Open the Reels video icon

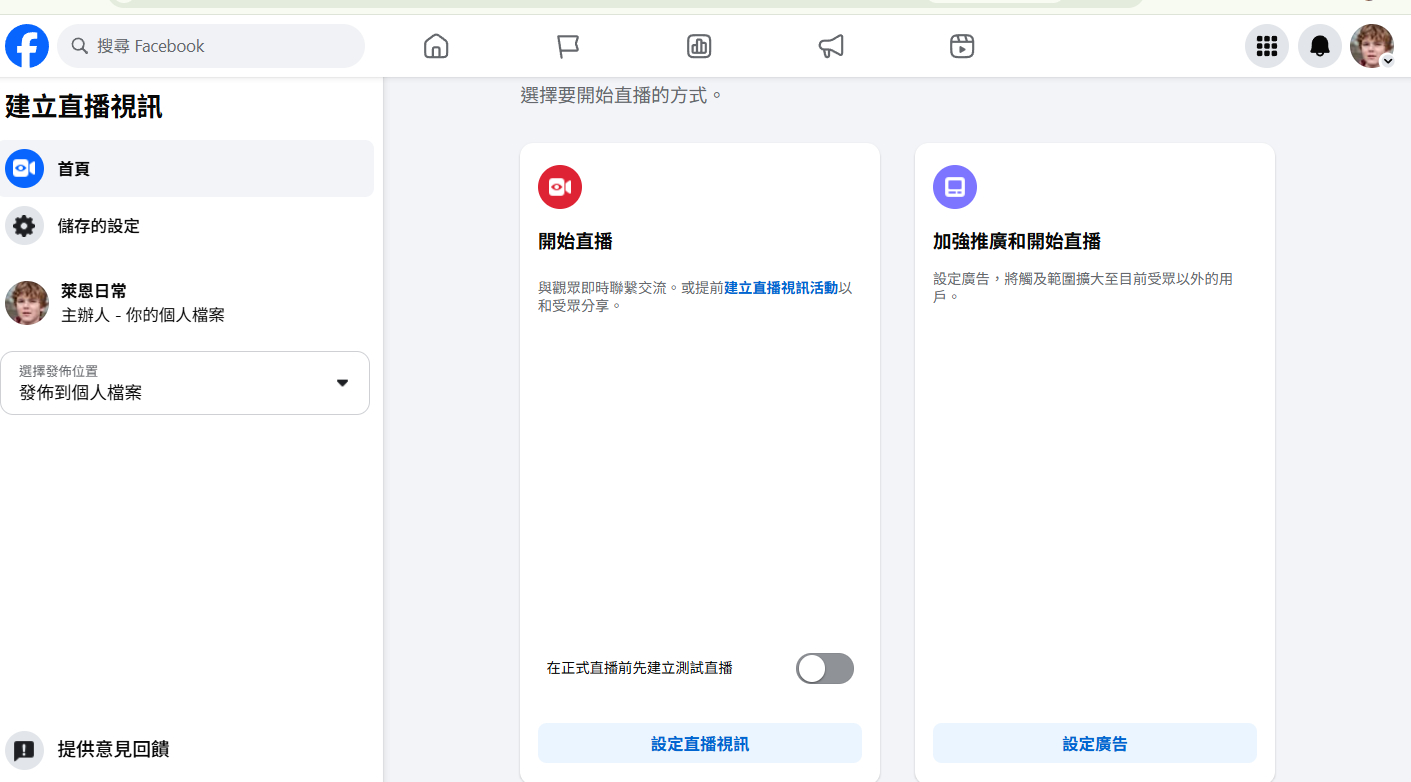(x=962, y=46)
